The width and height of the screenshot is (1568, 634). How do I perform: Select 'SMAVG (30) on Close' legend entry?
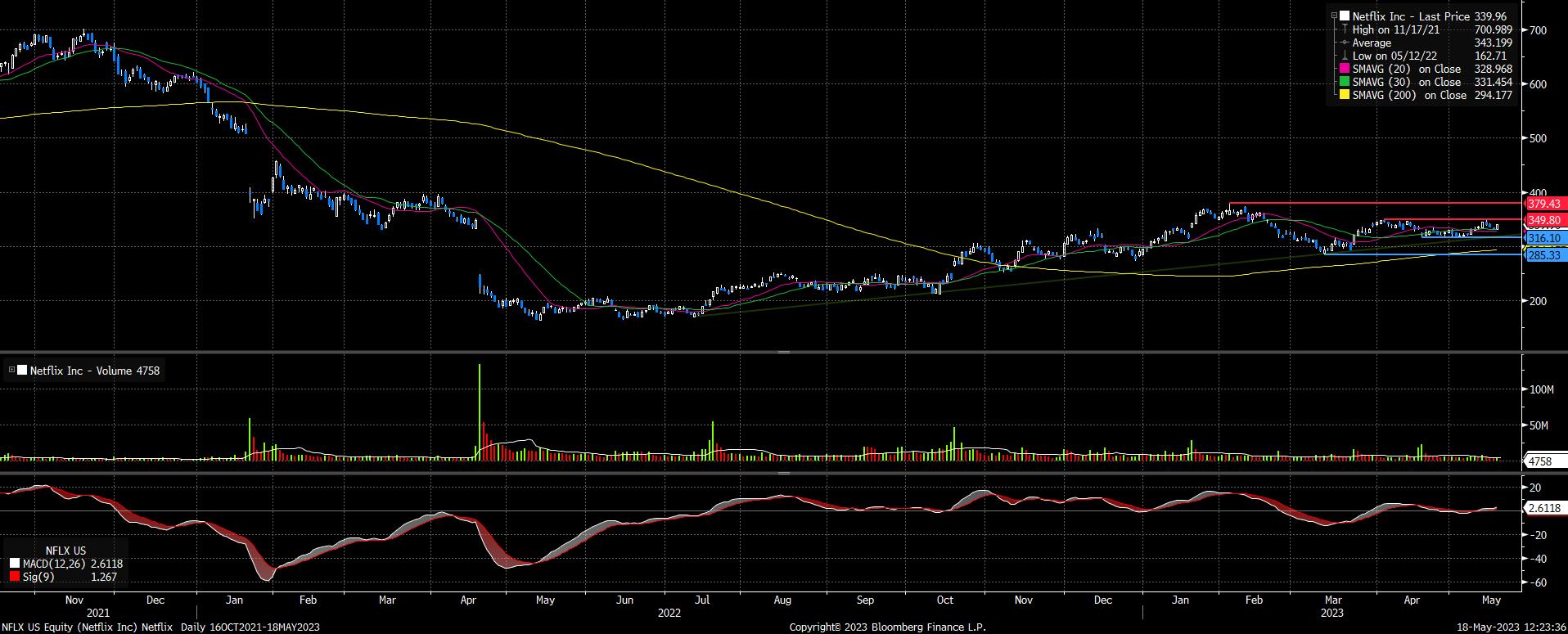[x=1407, y=82]
